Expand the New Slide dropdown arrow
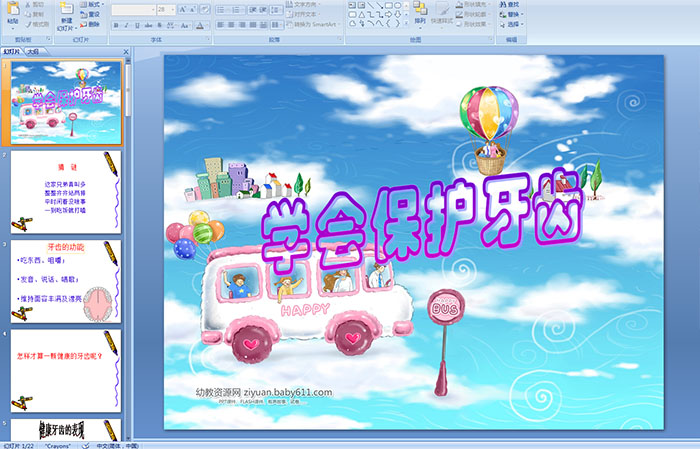 coord(76,29)
